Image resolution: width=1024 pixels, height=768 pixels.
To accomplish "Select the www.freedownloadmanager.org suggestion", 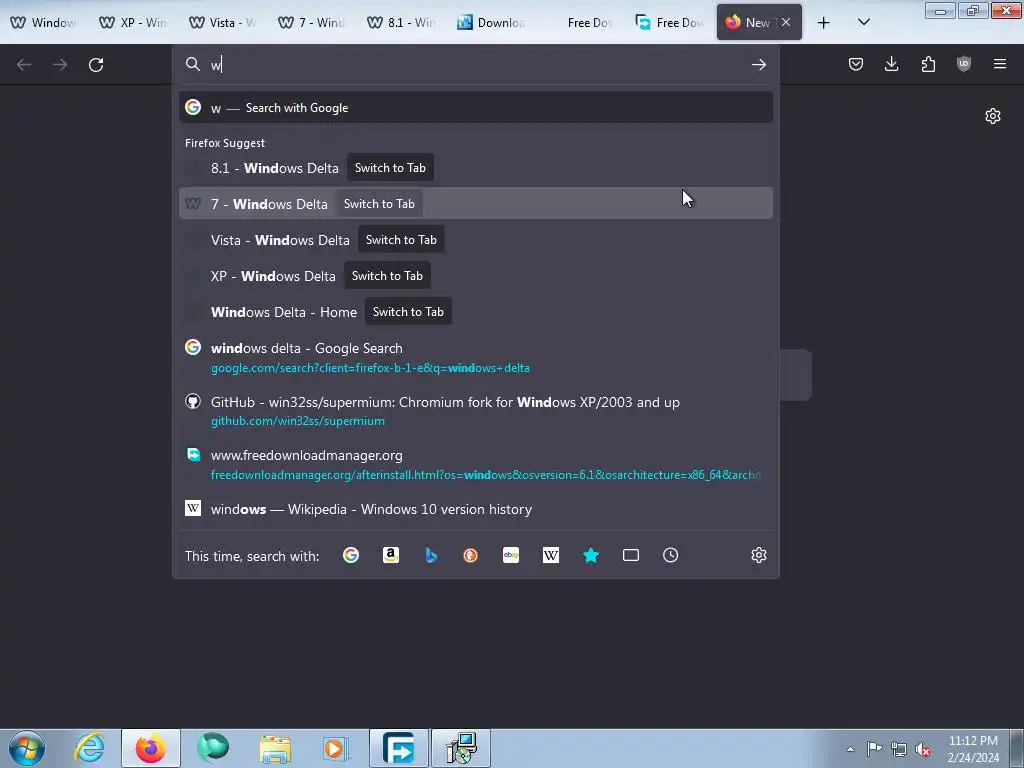I will (x=475, y=464).
